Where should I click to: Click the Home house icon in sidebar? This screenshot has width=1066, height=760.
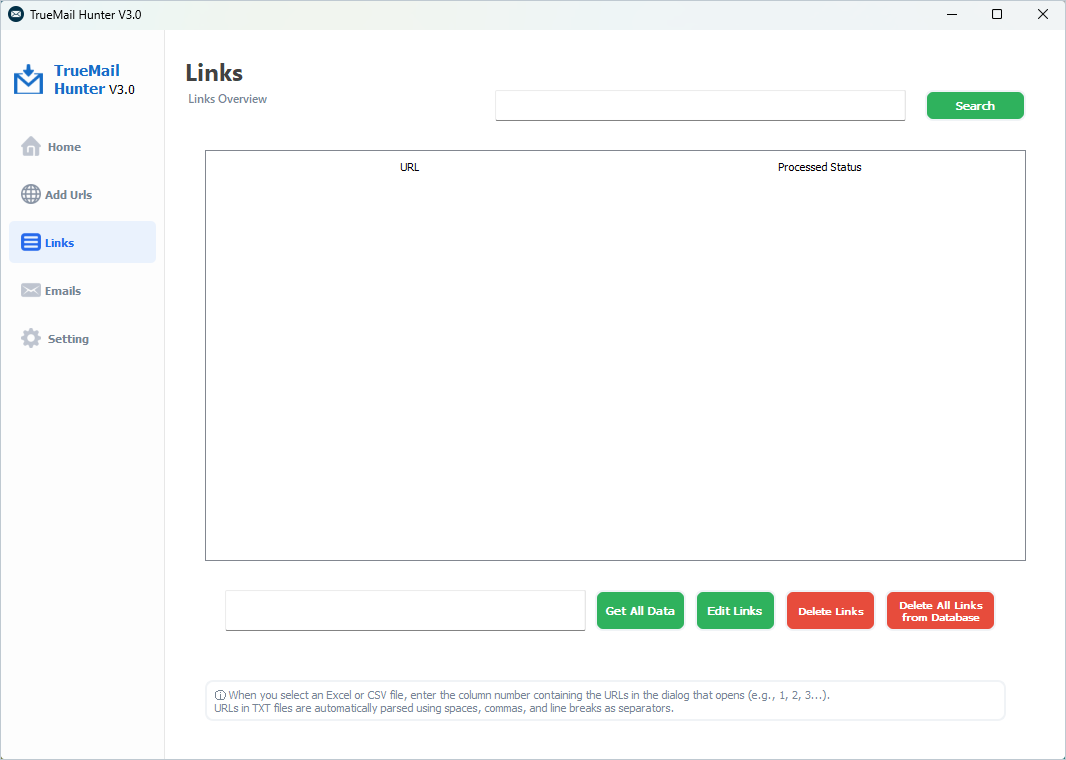(x=31, y=146)
